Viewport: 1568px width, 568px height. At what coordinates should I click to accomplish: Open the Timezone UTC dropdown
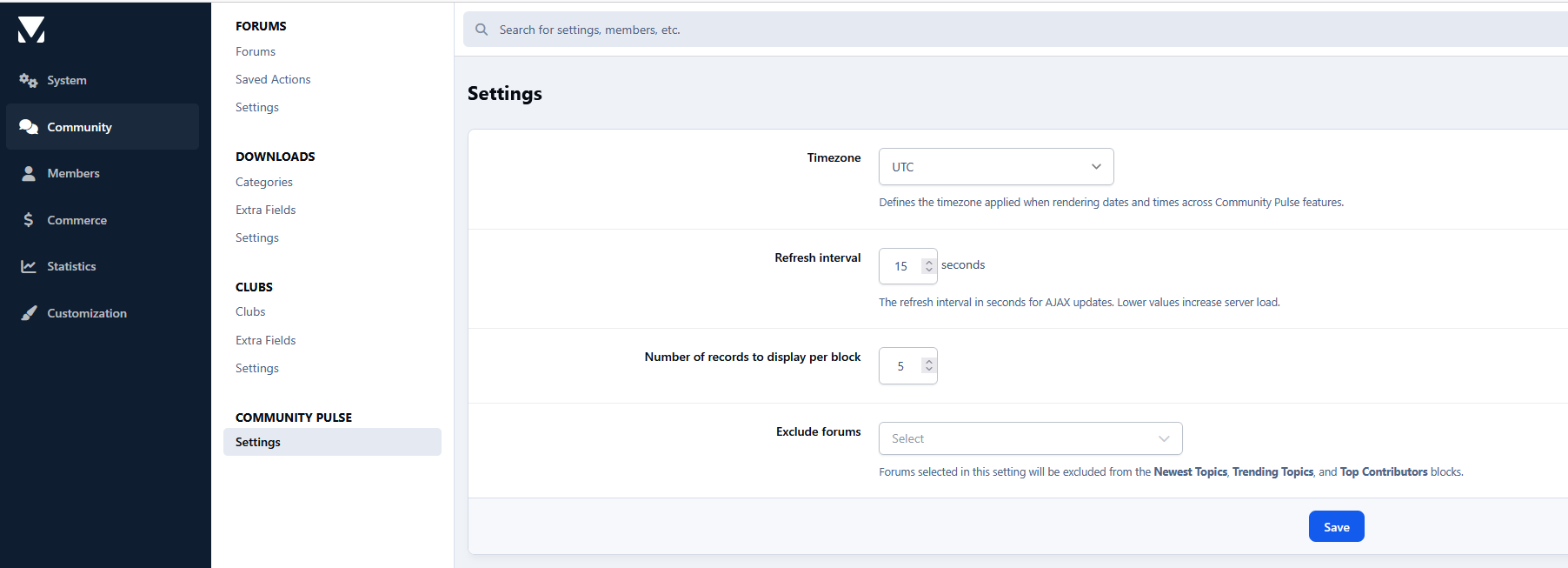995,167
